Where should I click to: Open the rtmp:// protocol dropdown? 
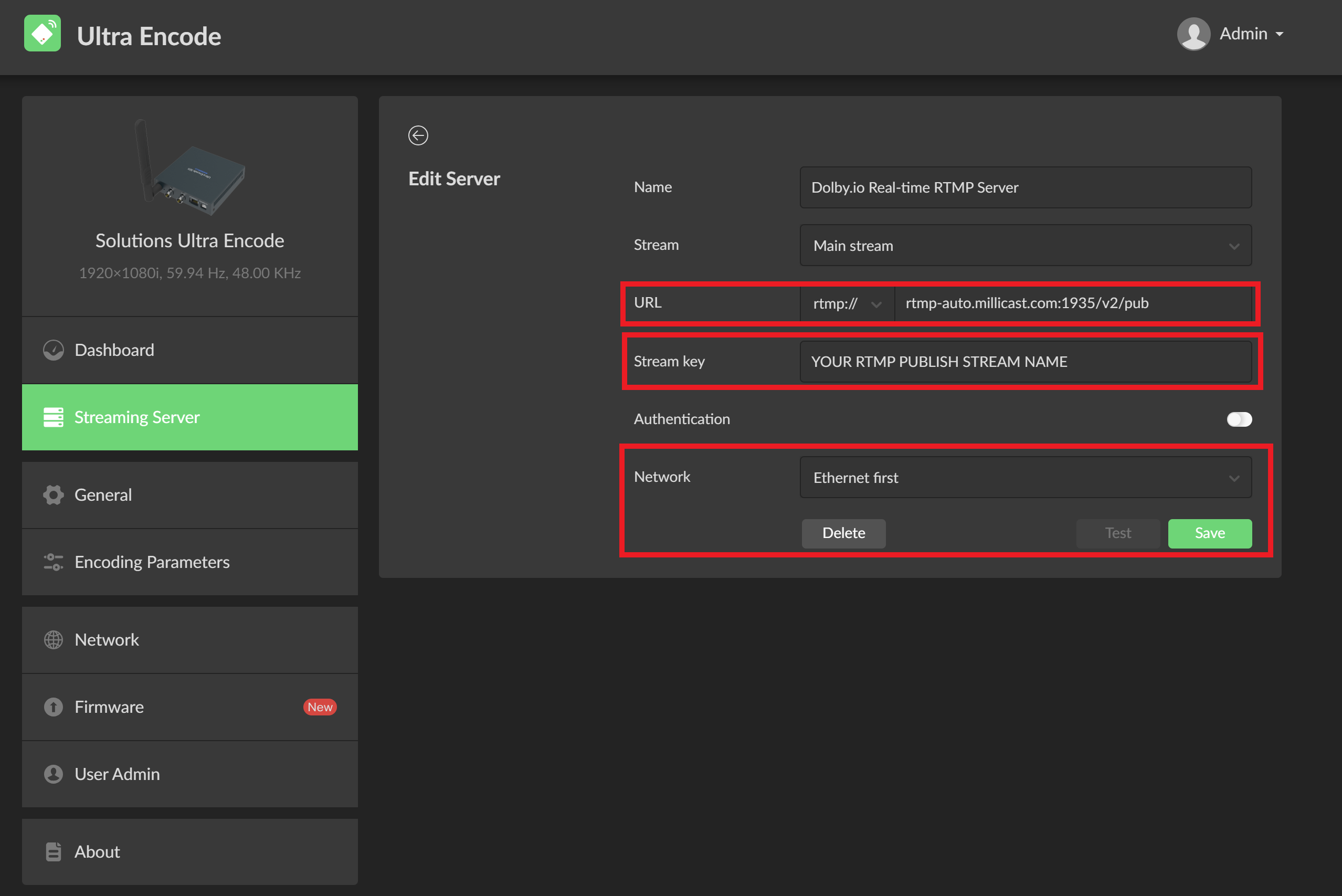pos(847,303)
